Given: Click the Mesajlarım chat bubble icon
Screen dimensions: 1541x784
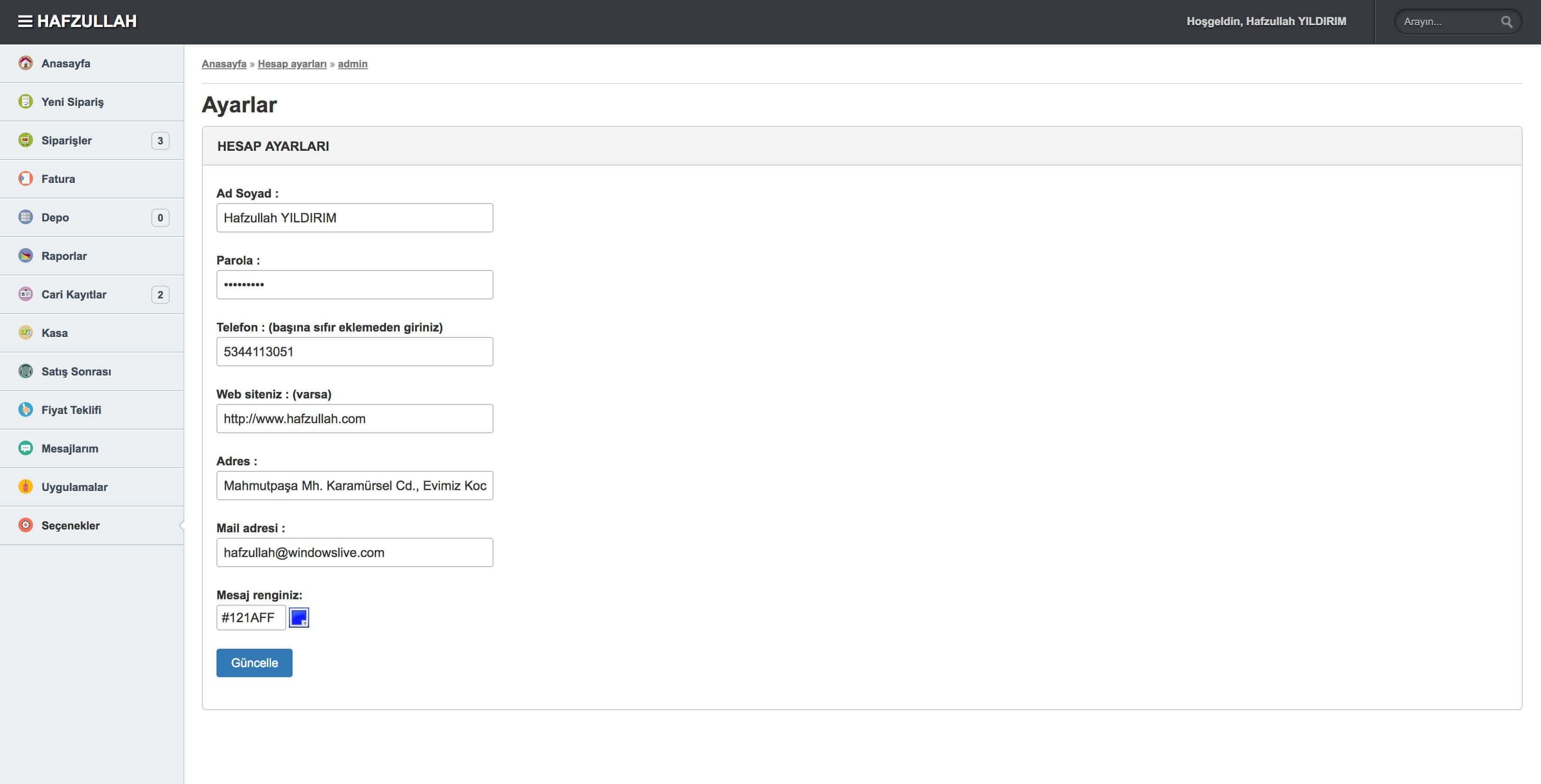Looking at the screenshot, I should 25,448.
